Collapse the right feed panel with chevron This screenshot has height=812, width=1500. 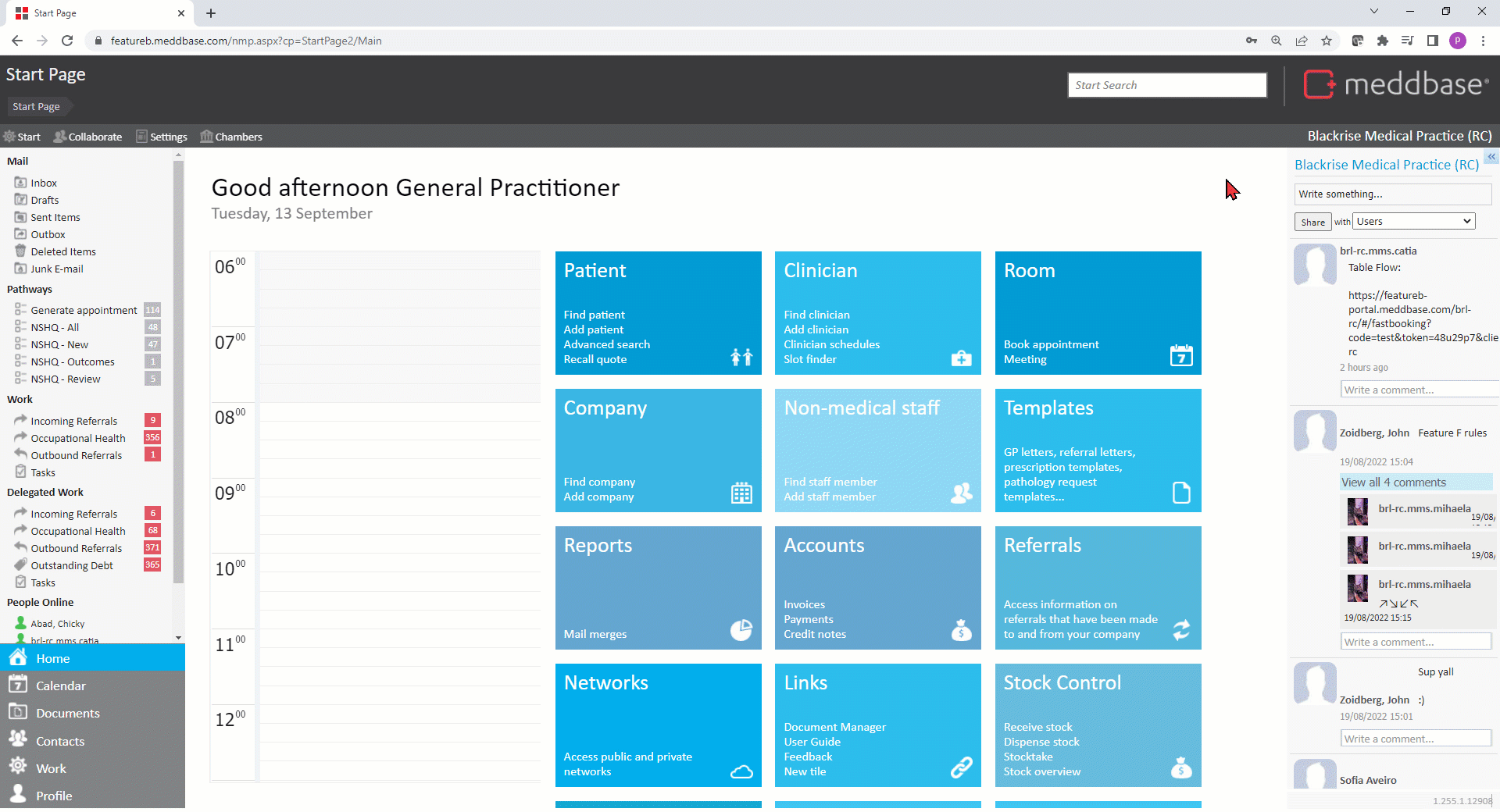(1491, 157)
